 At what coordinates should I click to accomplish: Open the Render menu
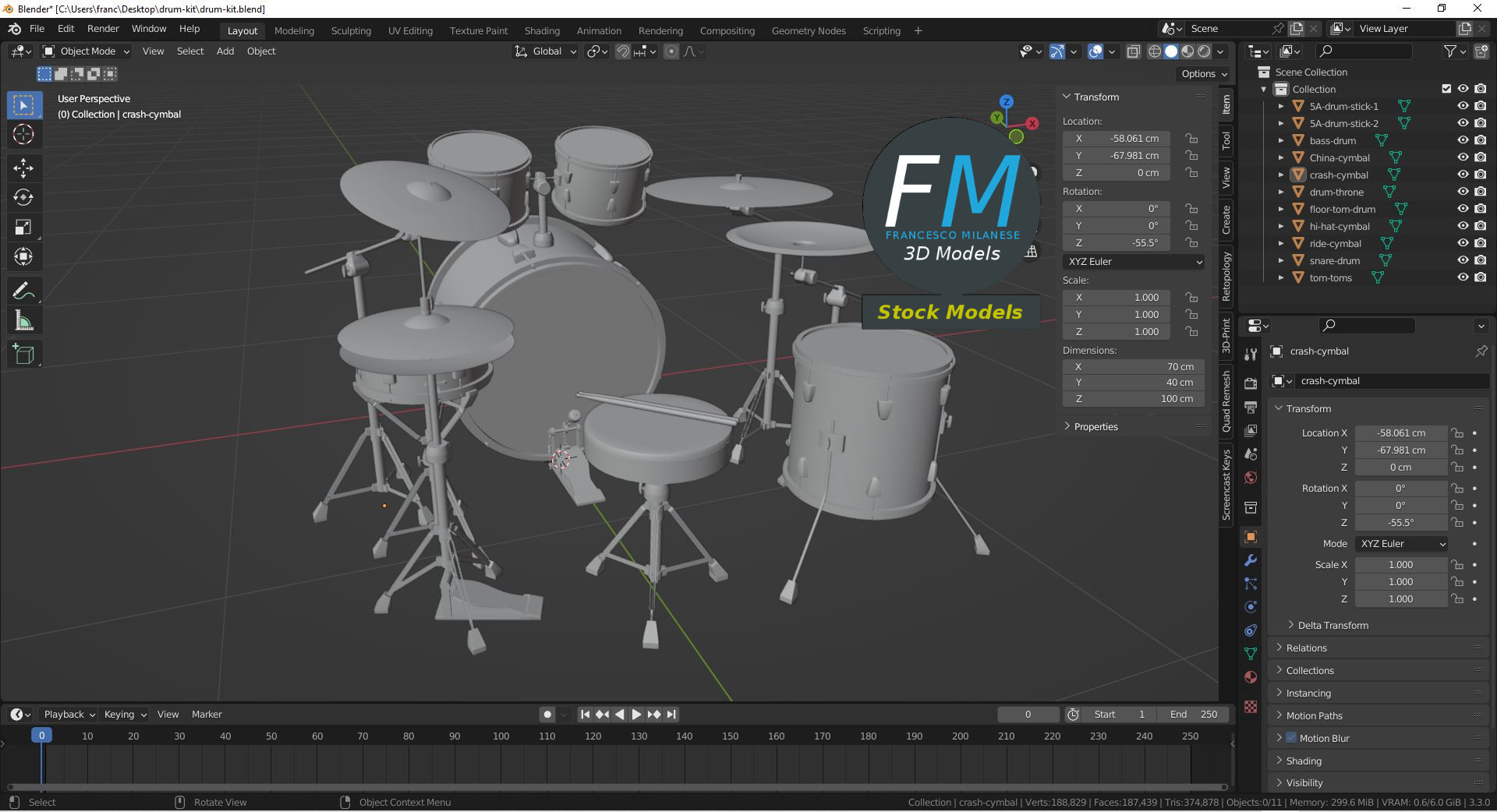point(103,29)
